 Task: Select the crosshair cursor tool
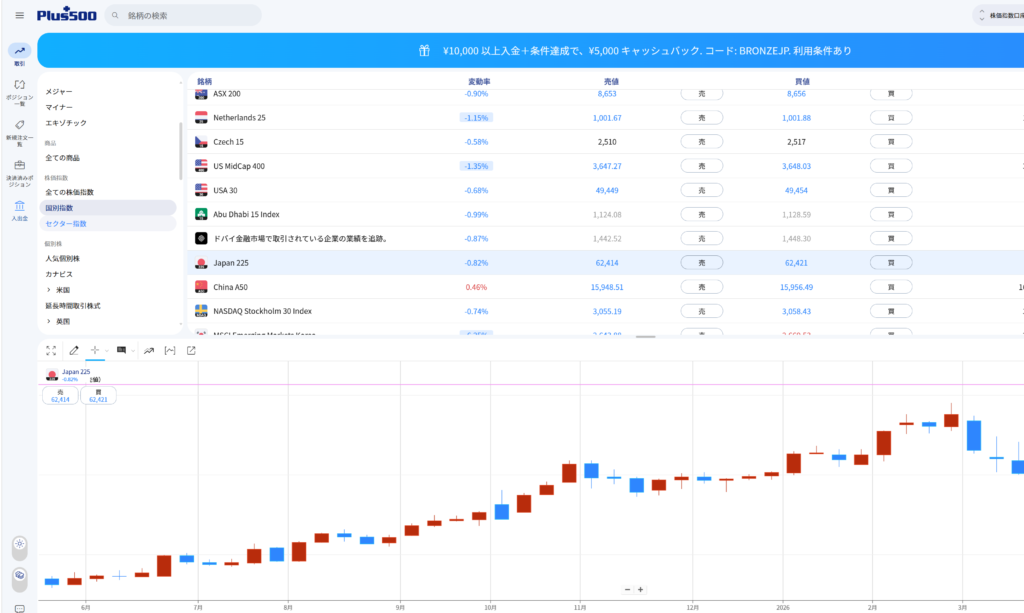click(95, 350)
